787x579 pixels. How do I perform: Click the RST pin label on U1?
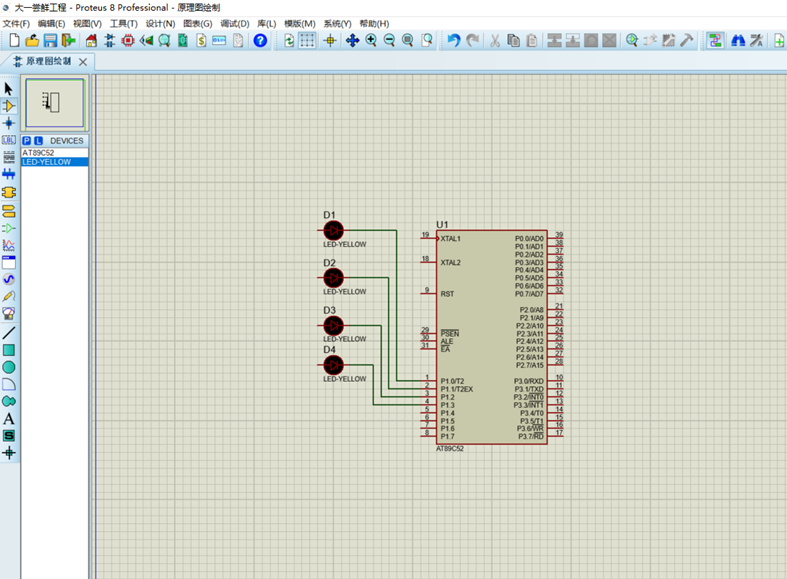447,294
